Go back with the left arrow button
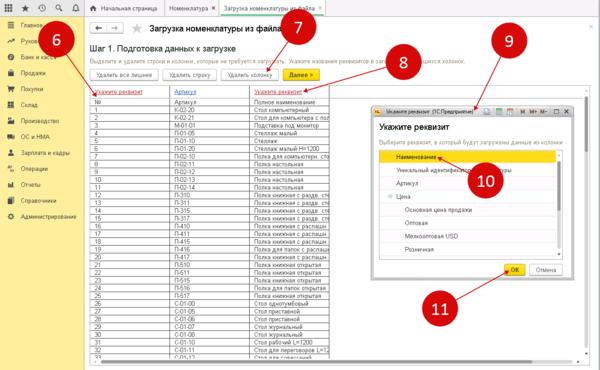The image size is (600, 370). click(98, 28)
